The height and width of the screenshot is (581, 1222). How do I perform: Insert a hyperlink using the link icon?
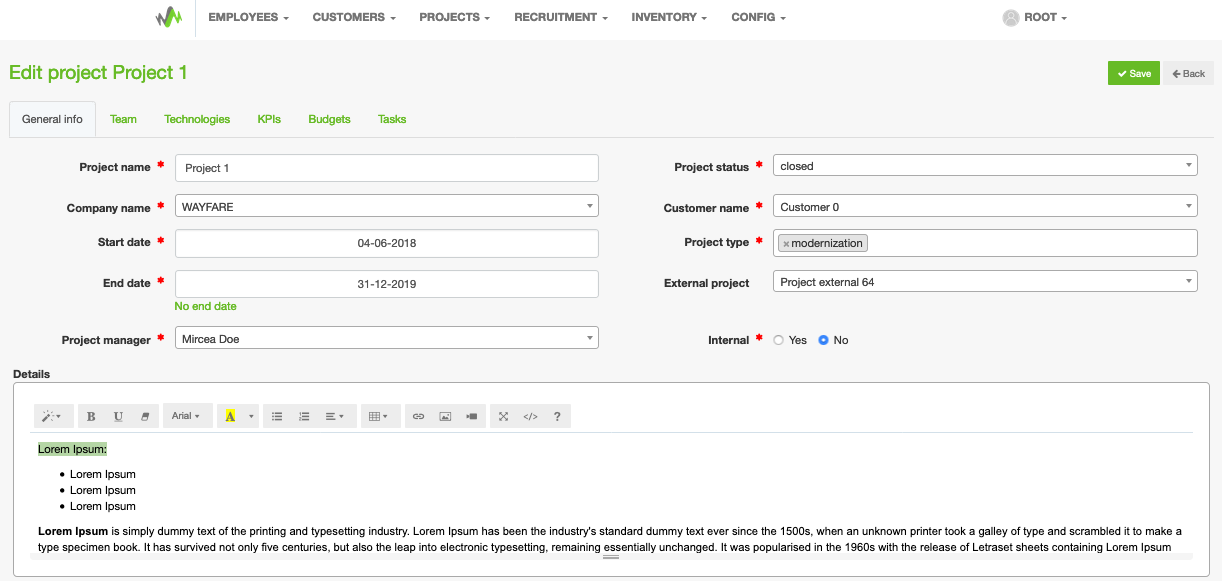click(418, 416)
